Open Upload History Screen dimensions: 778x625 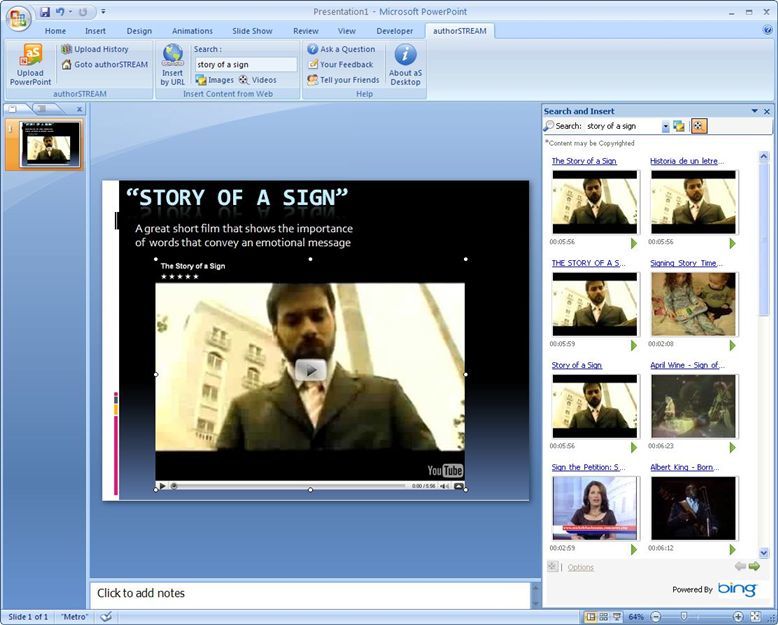(100, 49)
